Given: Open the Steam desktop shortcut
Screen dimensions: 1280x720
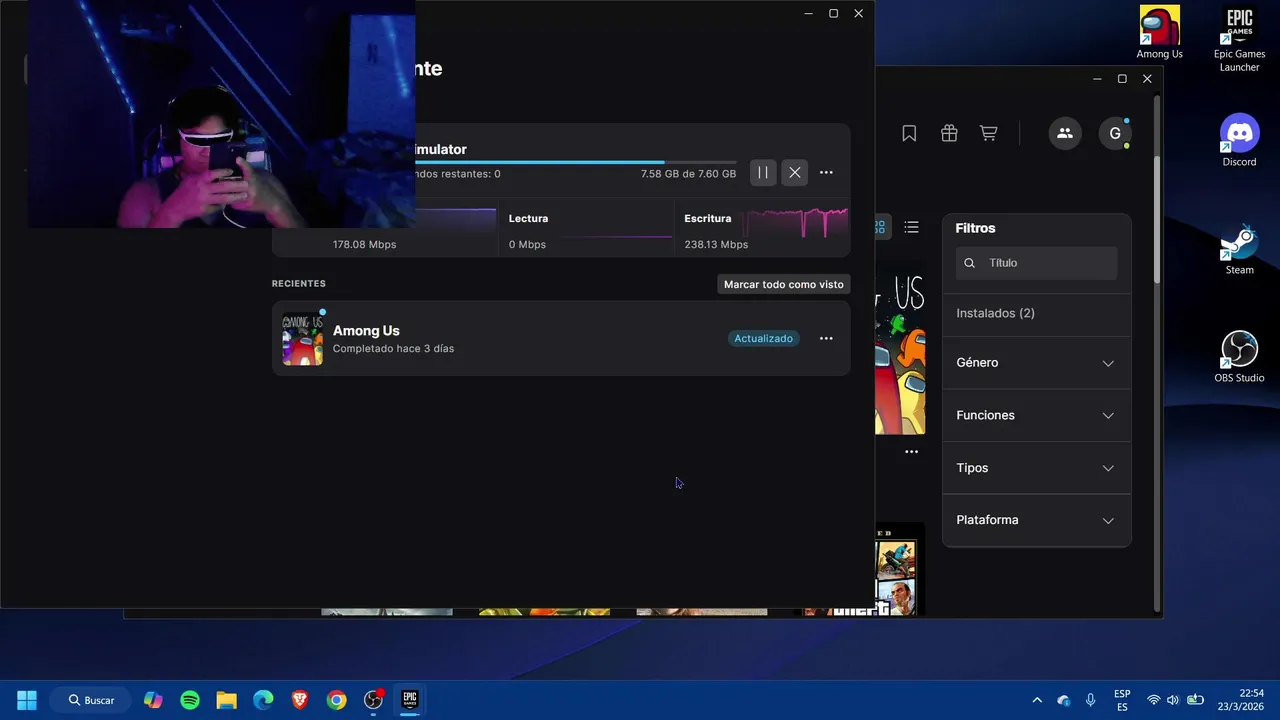Looking at the screenshot, I should [x=1240, y=248].
